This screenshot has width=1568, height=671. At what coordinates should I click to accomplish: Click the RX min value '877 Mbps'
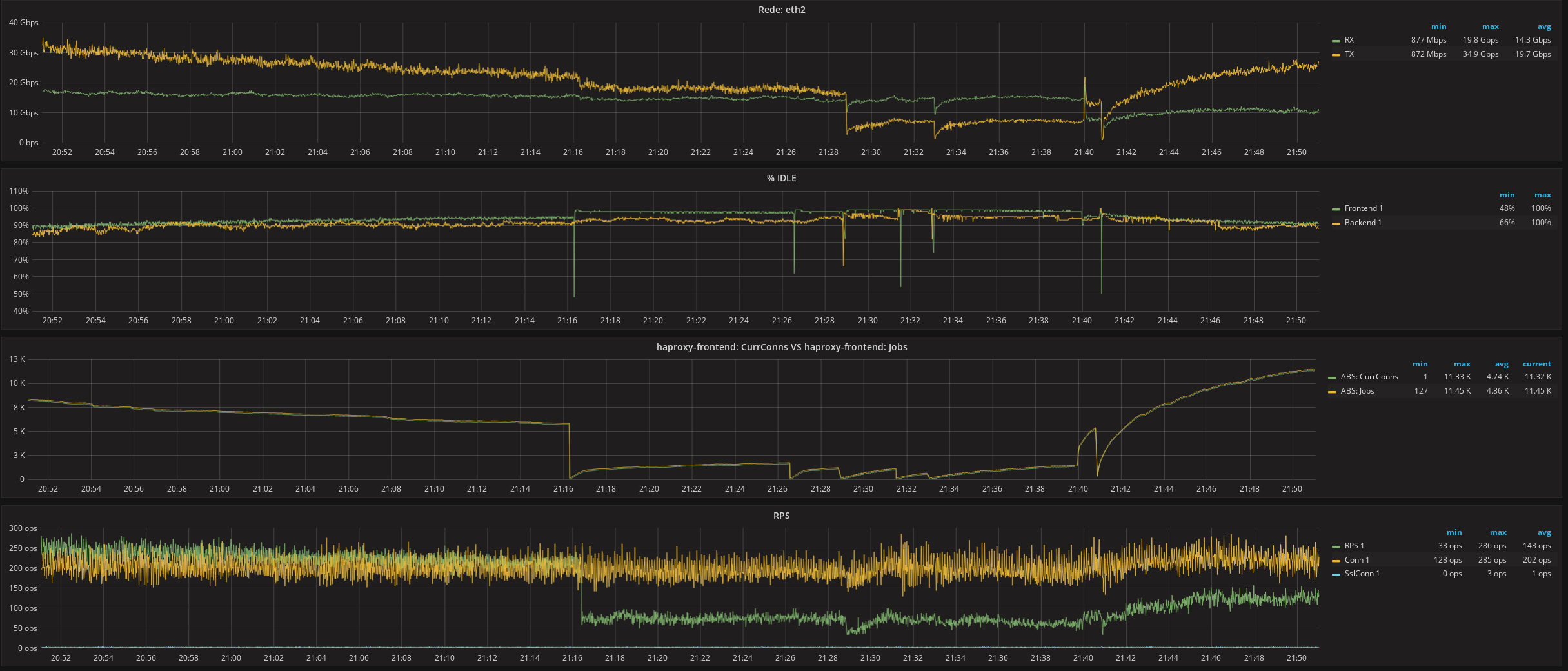coord(1429,40)
